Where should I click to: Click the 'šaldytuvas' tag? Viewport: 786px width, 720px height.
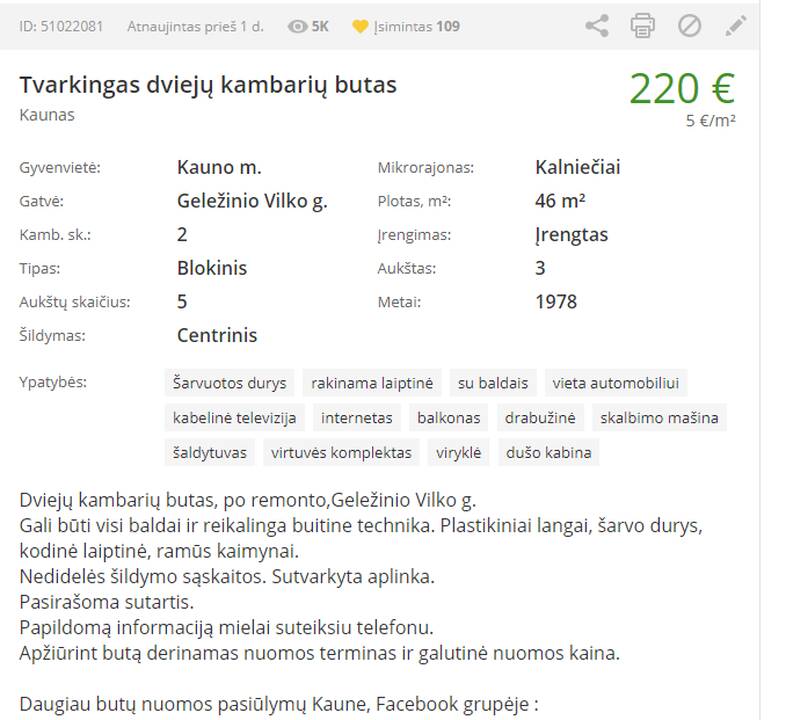click(x=210, y=453)
